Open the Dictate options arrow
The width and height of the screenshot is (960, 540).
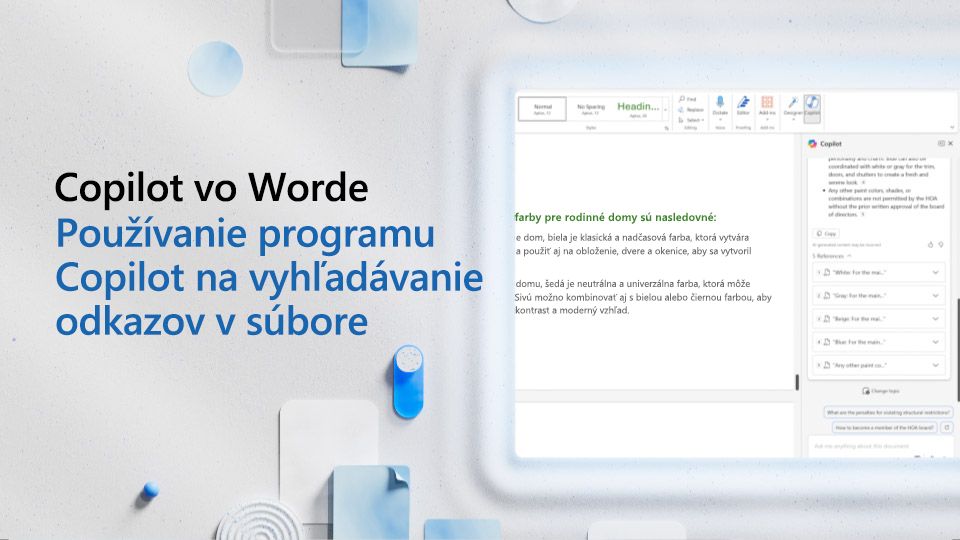(x=720, y=119)
